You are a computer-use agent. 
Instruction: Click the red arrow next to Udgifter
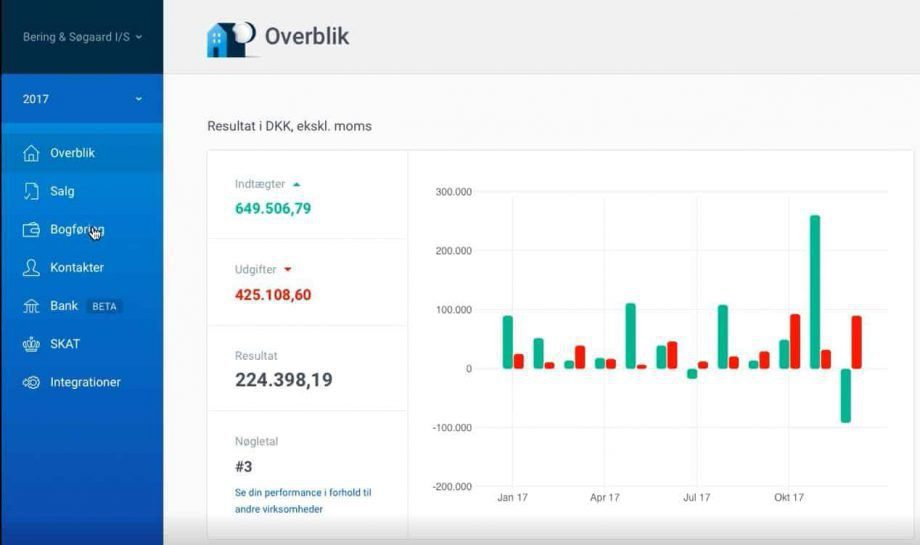pyautogui.click(x=288, y=269)
